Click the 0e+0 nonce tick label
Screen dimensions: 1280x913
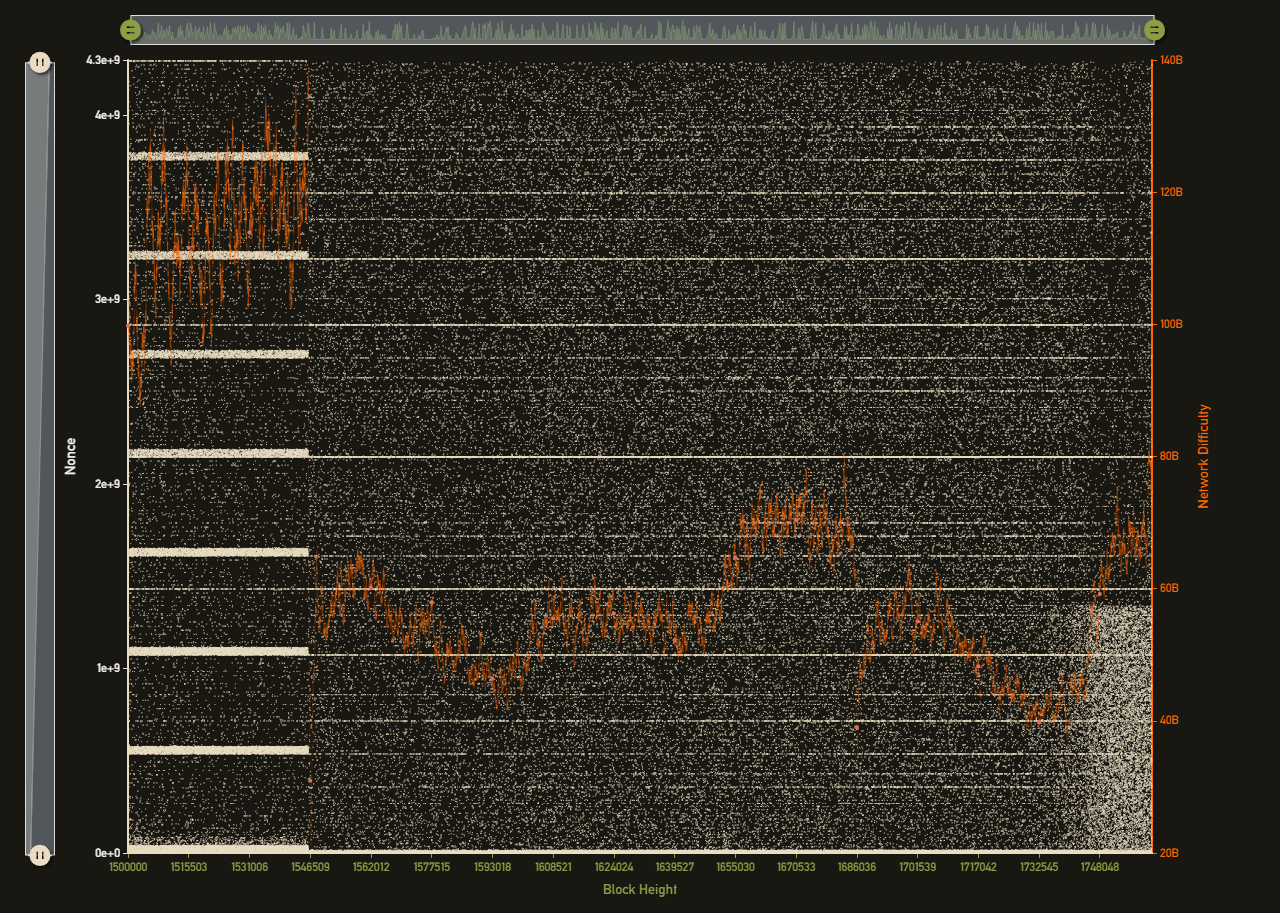tap(108, 853)
